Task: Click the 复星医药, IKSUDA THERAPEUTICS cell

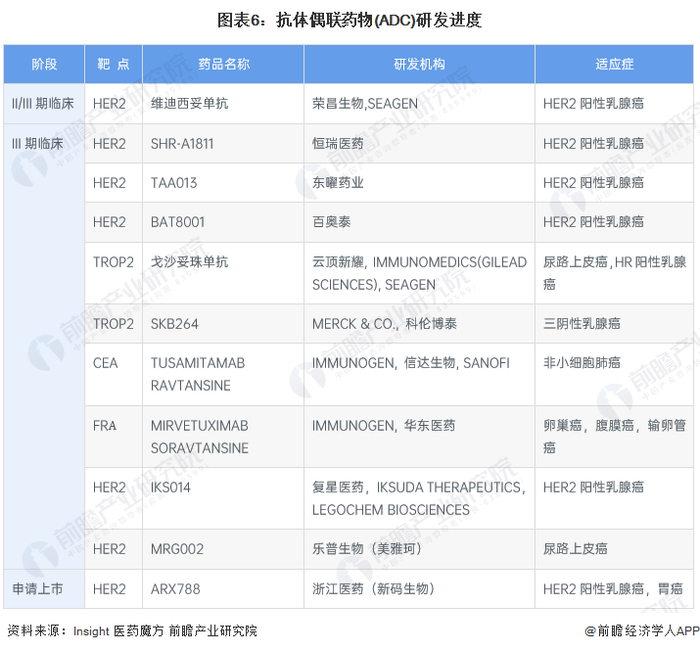Action: point(419,498)
